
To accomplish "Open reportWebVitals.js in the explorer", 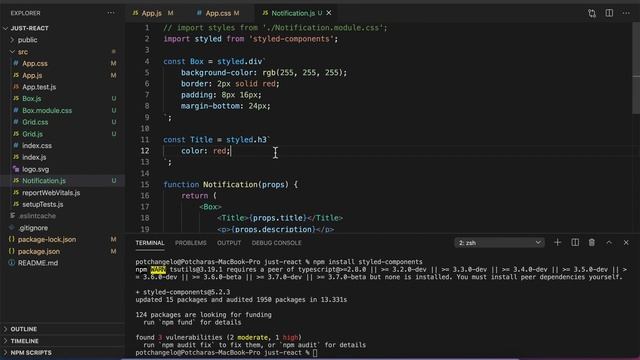I will [x=51, y=193].
